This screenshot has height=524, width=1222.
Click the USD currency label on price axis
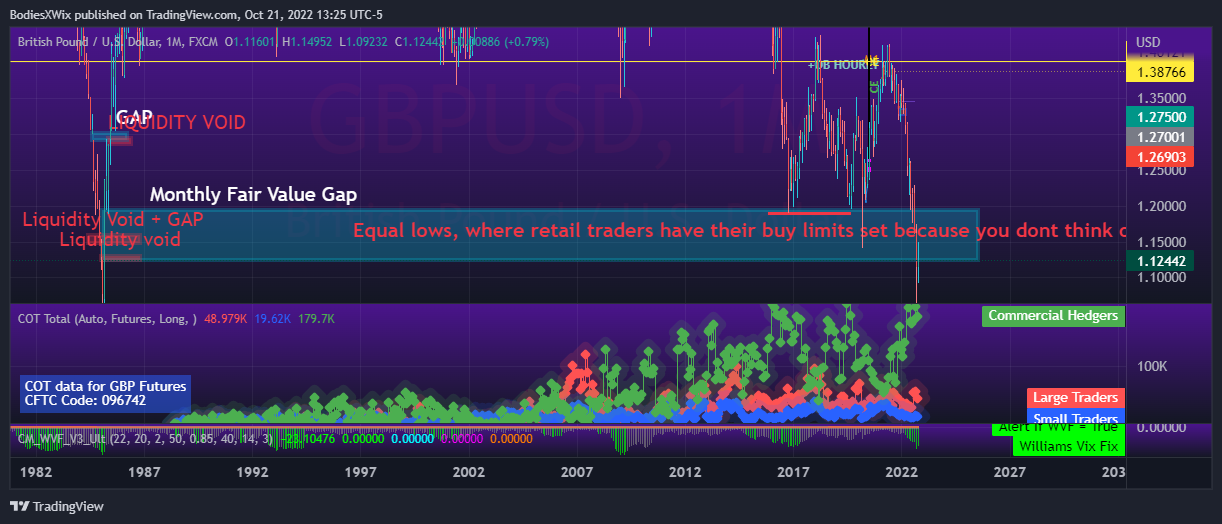pos(1148,42)
